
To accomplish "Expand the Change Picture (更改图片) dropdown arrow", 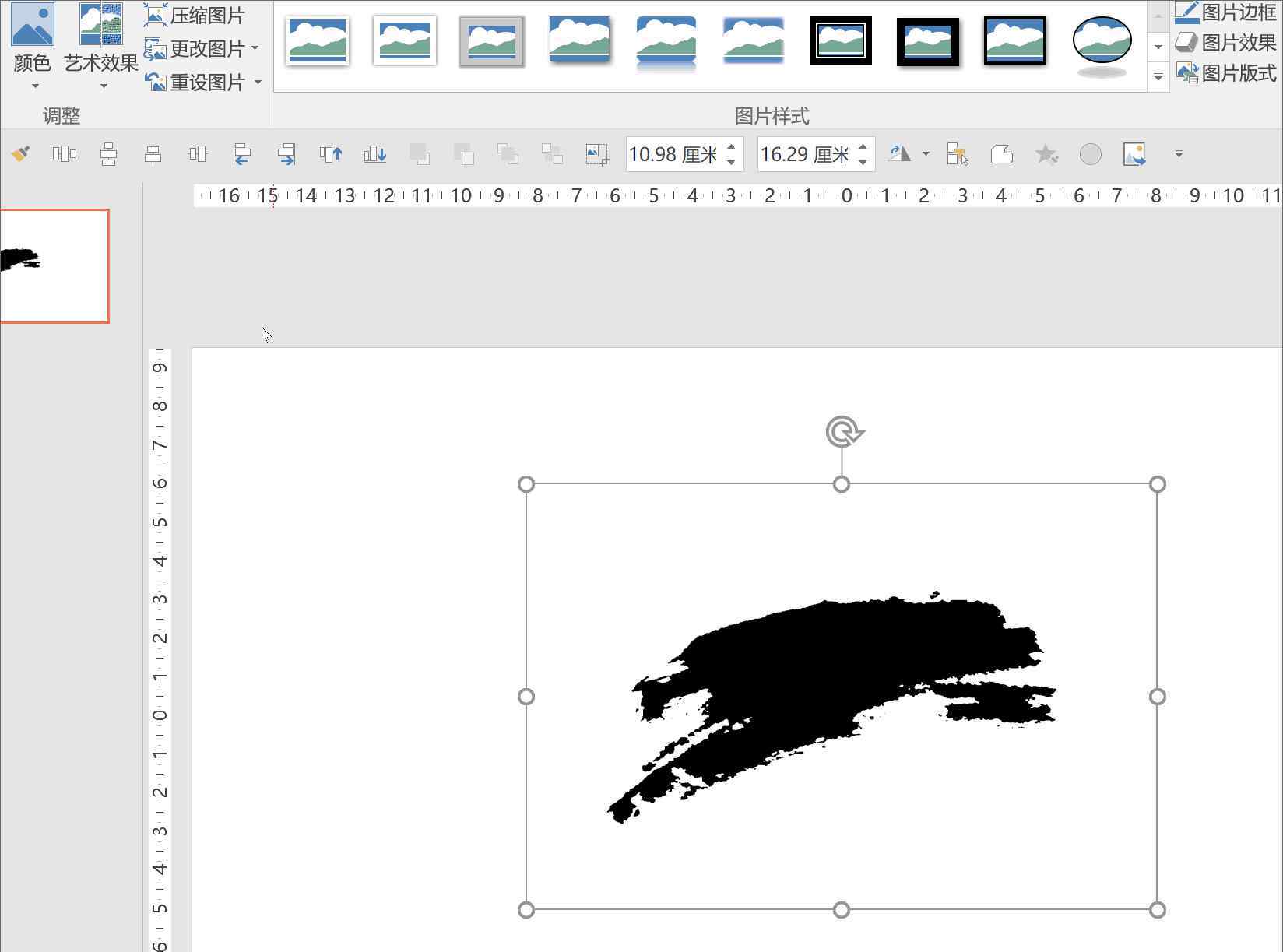I will [255, 48].
